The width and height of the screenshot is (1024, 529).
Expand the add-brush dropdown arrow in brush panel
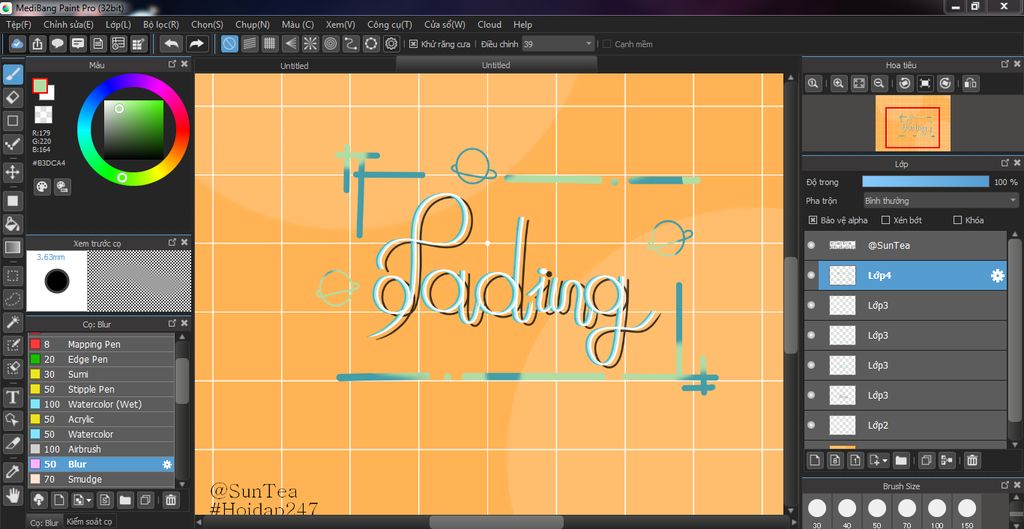pos(89,501)
